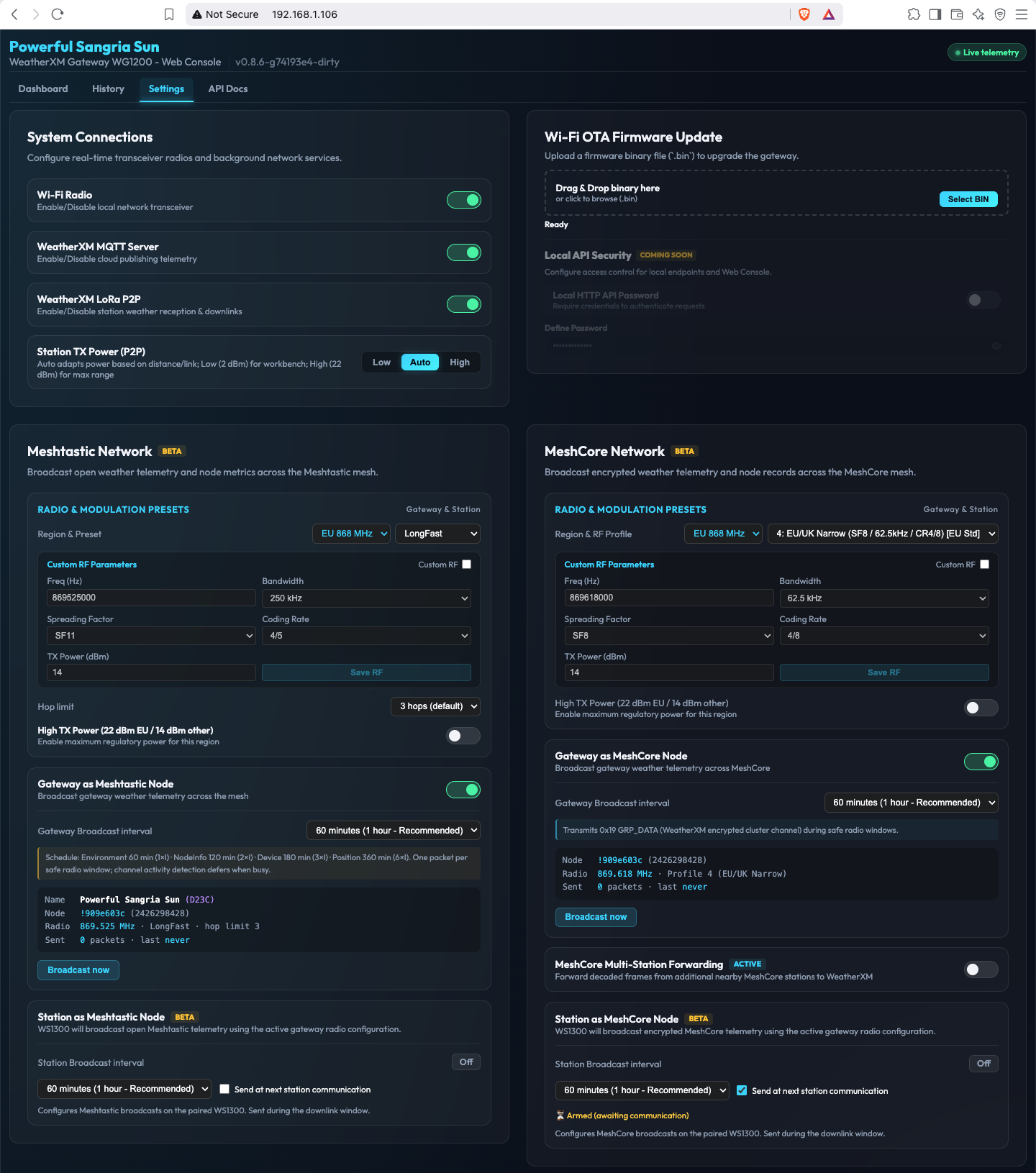The height and width of the screenshot is (1173, 1036).
Task: Disable Gateway as Meshtastic Node
Action: click(x=463, y=790)
